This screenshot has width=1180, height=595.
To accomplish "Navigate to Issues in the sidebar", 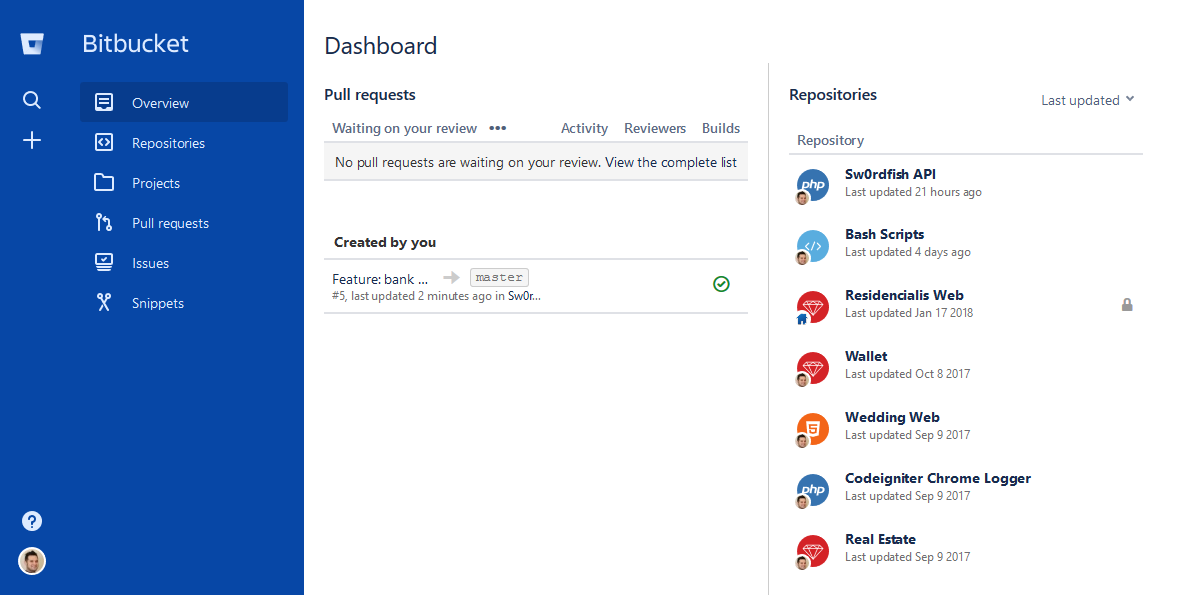I will (x=184, y=263).
